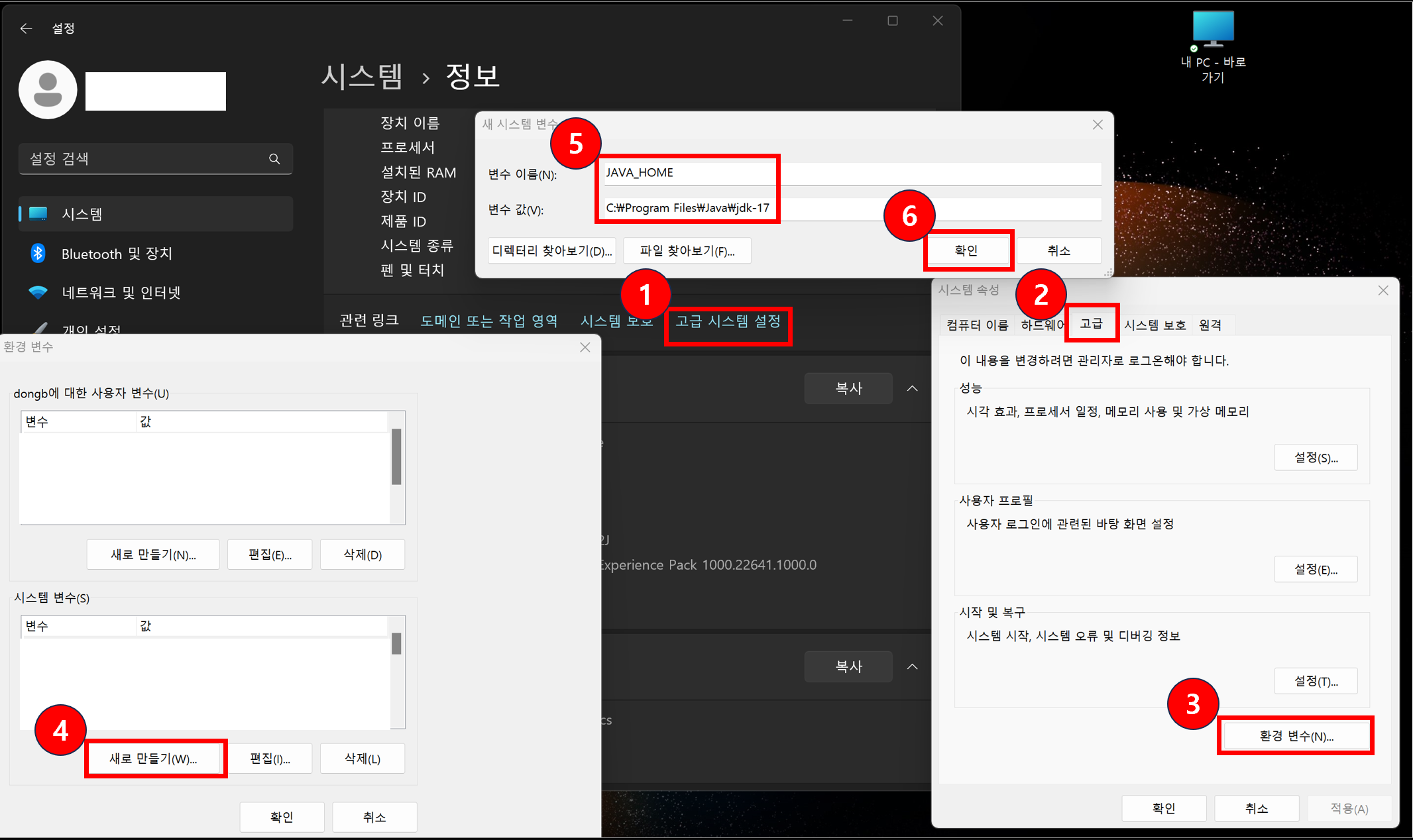Click 디렉터리 찾아보기(D)... button

[x=551, y=251]
